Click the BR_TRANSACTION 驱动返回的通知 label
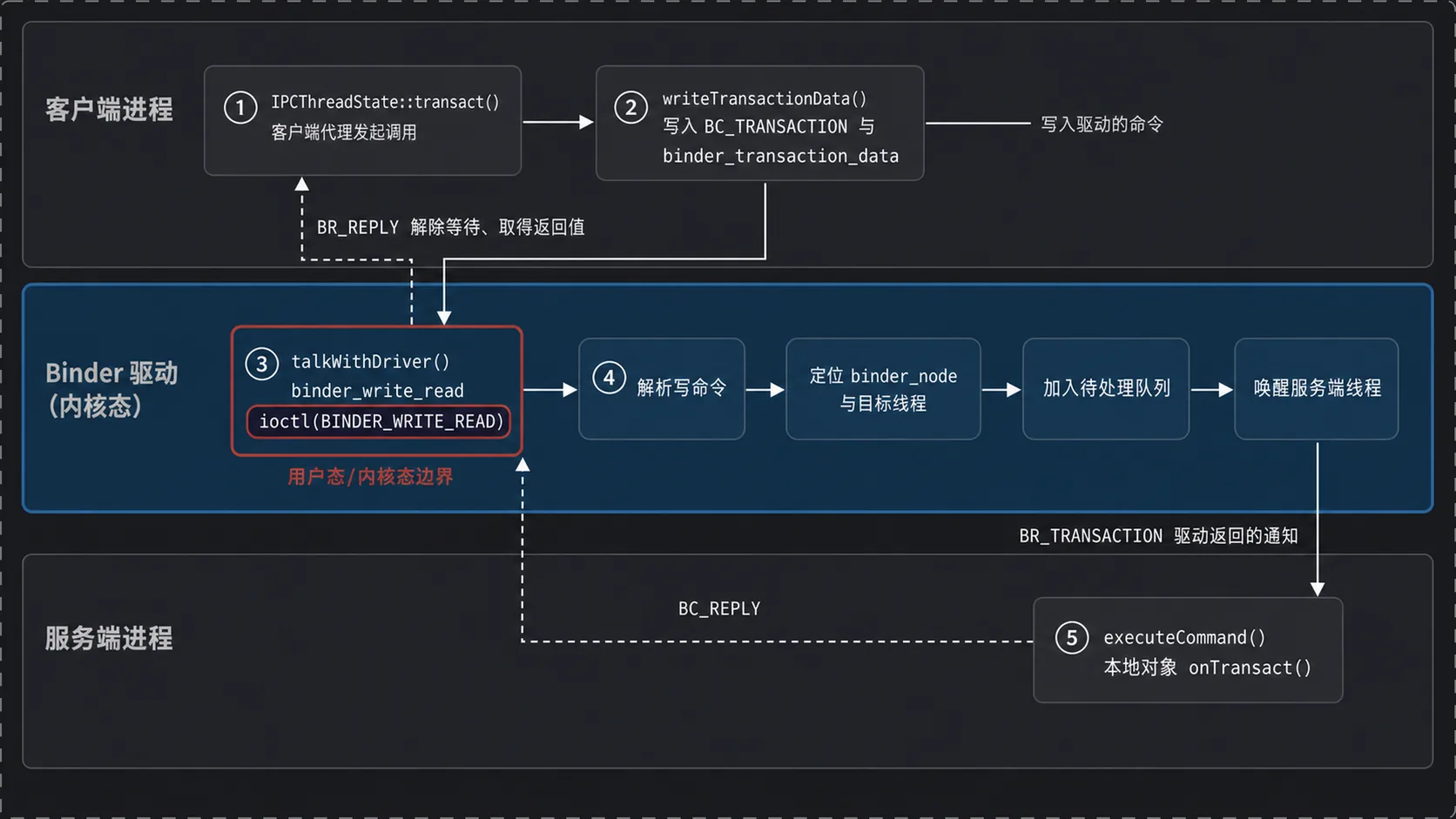Viewport: 1456px width, 819px height. [x=1158, y=536]
